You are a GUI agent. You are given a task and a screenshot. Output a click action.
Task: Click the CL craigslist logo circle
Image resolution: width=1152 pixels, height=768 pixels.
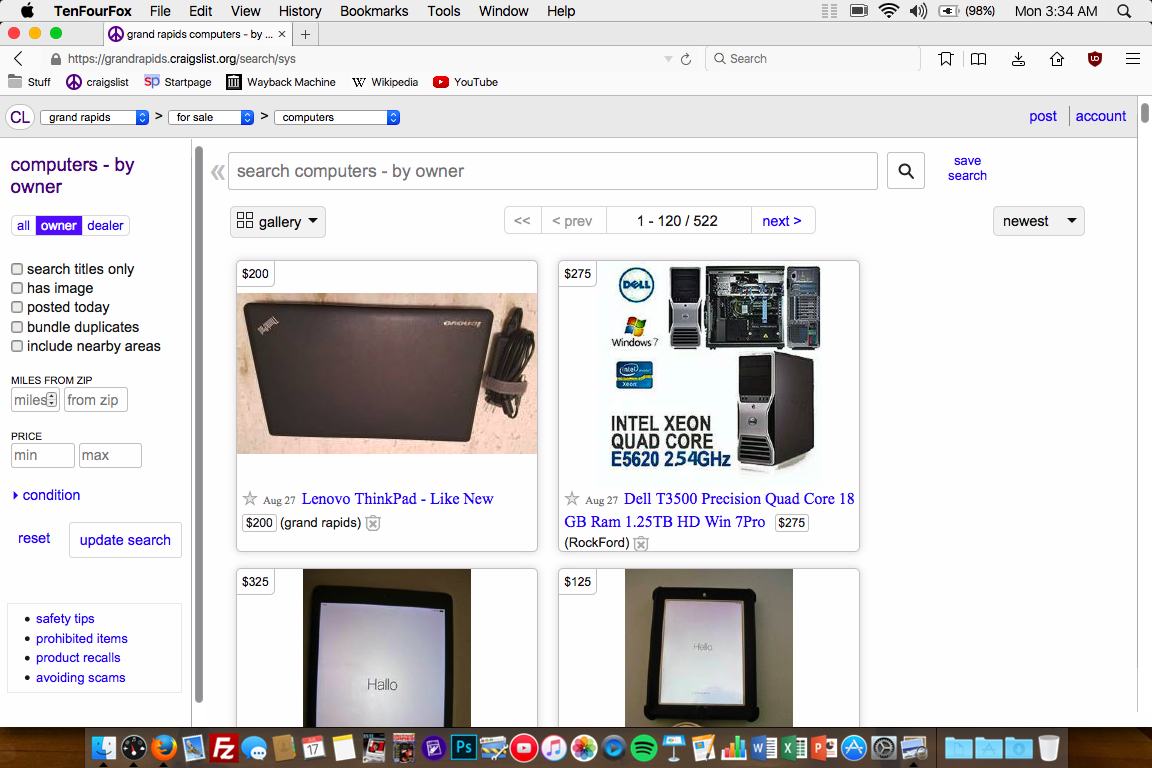(20, 117)
